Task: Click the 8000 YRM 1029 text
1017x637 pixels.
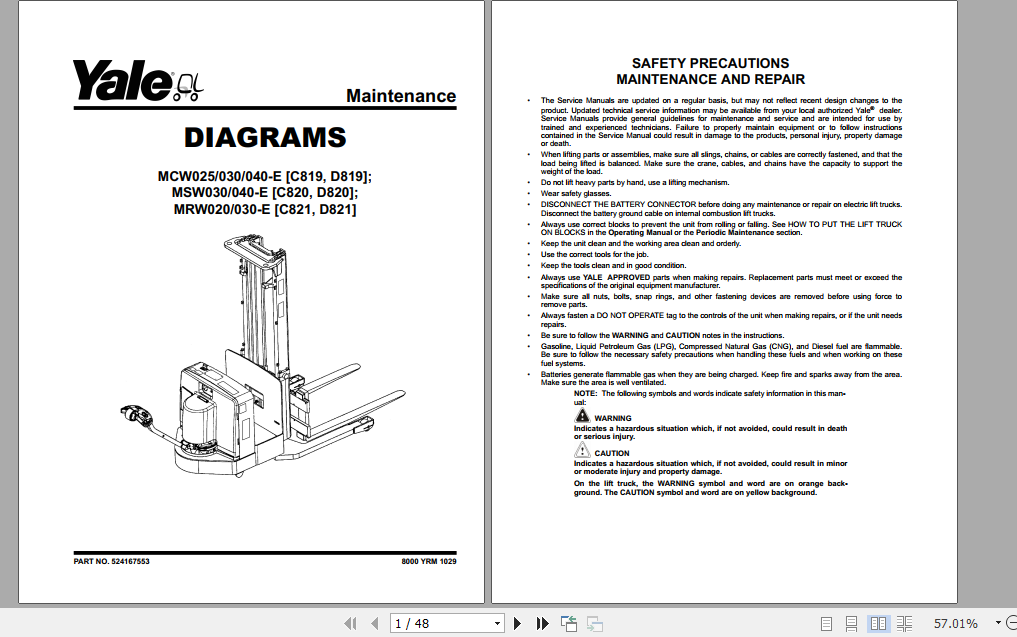Action: tap(429, 562)
